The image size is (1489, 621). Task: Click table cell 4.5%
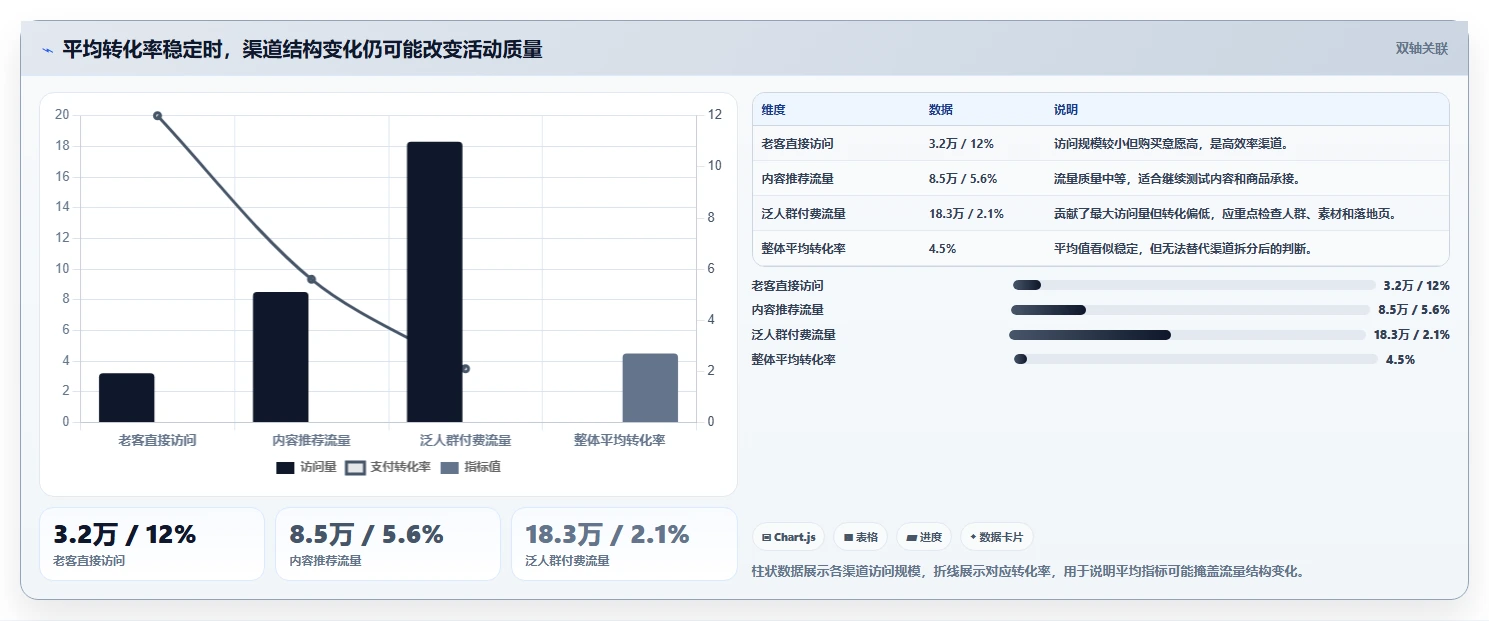(x=942, y=249)
